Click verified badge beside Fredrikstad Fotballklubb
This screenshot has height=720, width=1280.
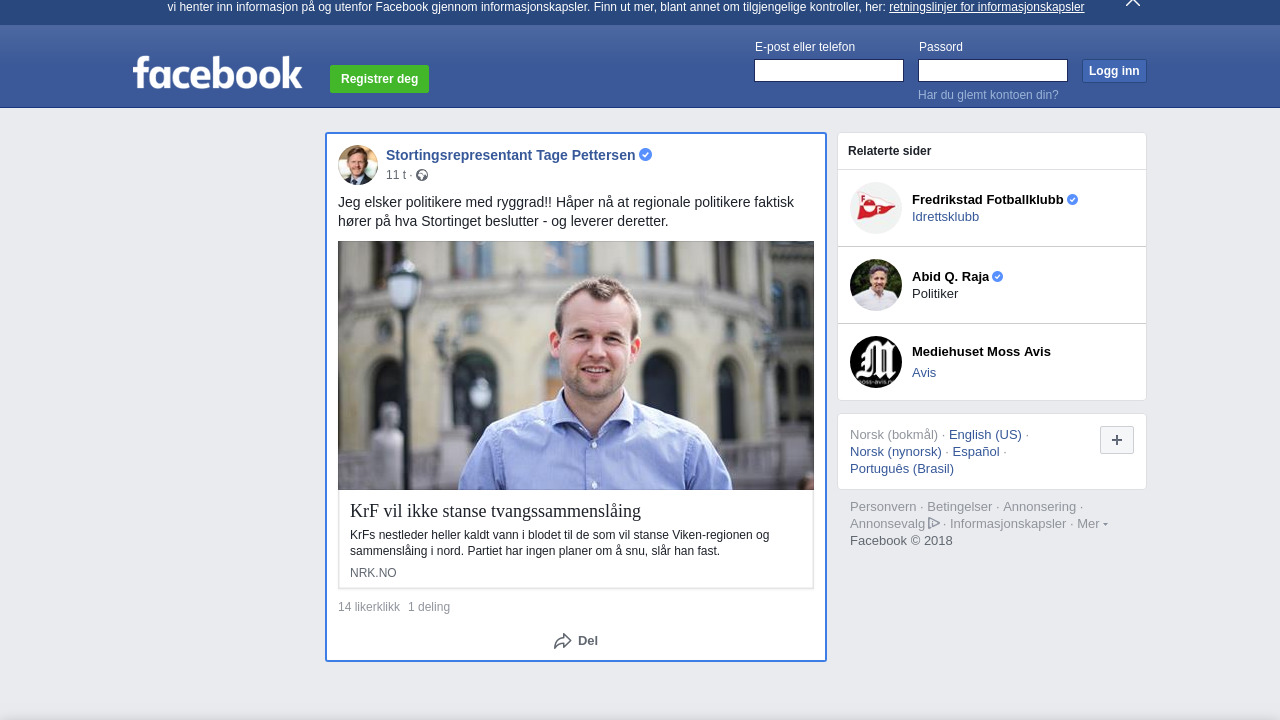[1073, 200]
